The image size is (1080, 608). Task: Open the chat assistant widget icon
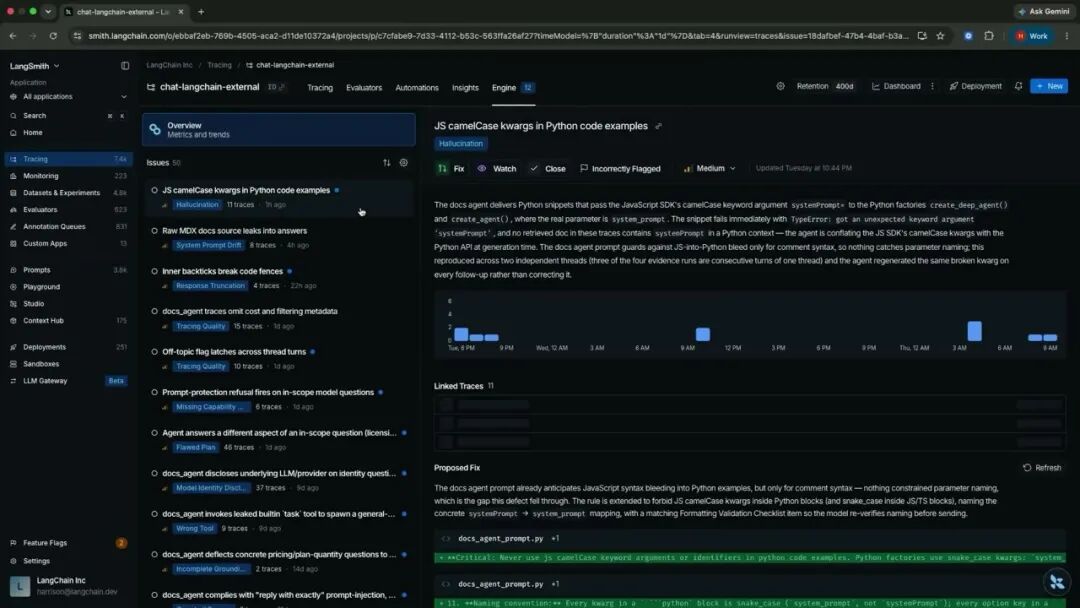(x=1057, y=582)
